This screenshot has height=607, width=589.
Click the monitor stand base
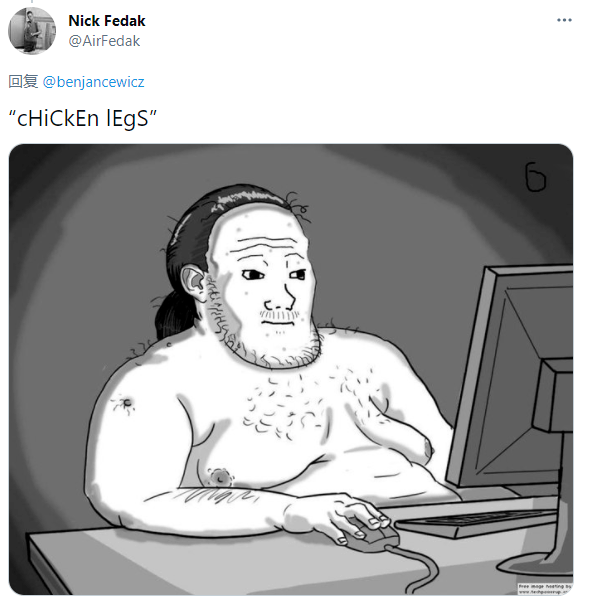point(536,566)
